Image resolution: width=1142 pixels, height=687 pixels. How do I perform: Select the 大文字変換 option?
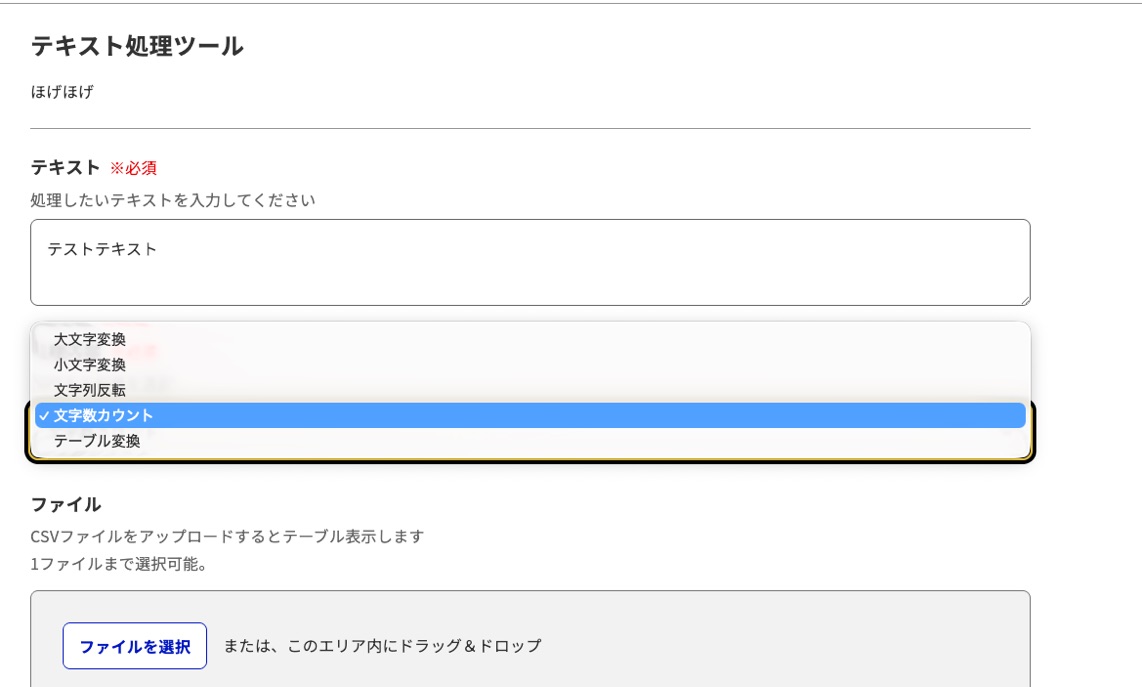pos(90,340)
